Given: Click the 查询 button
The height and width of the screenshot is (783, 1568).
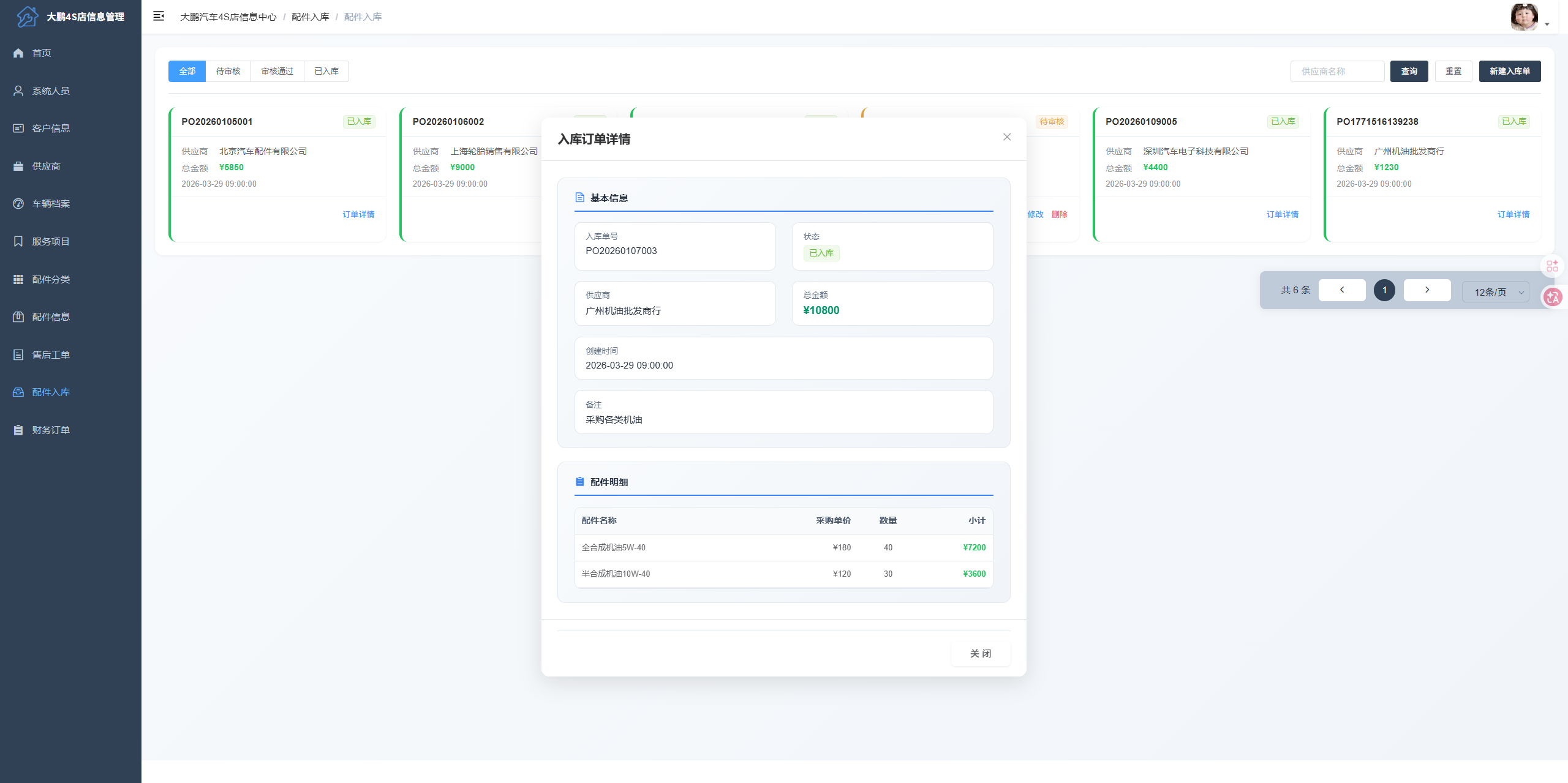Looking at the screenshot, I should coord(1409,72).
